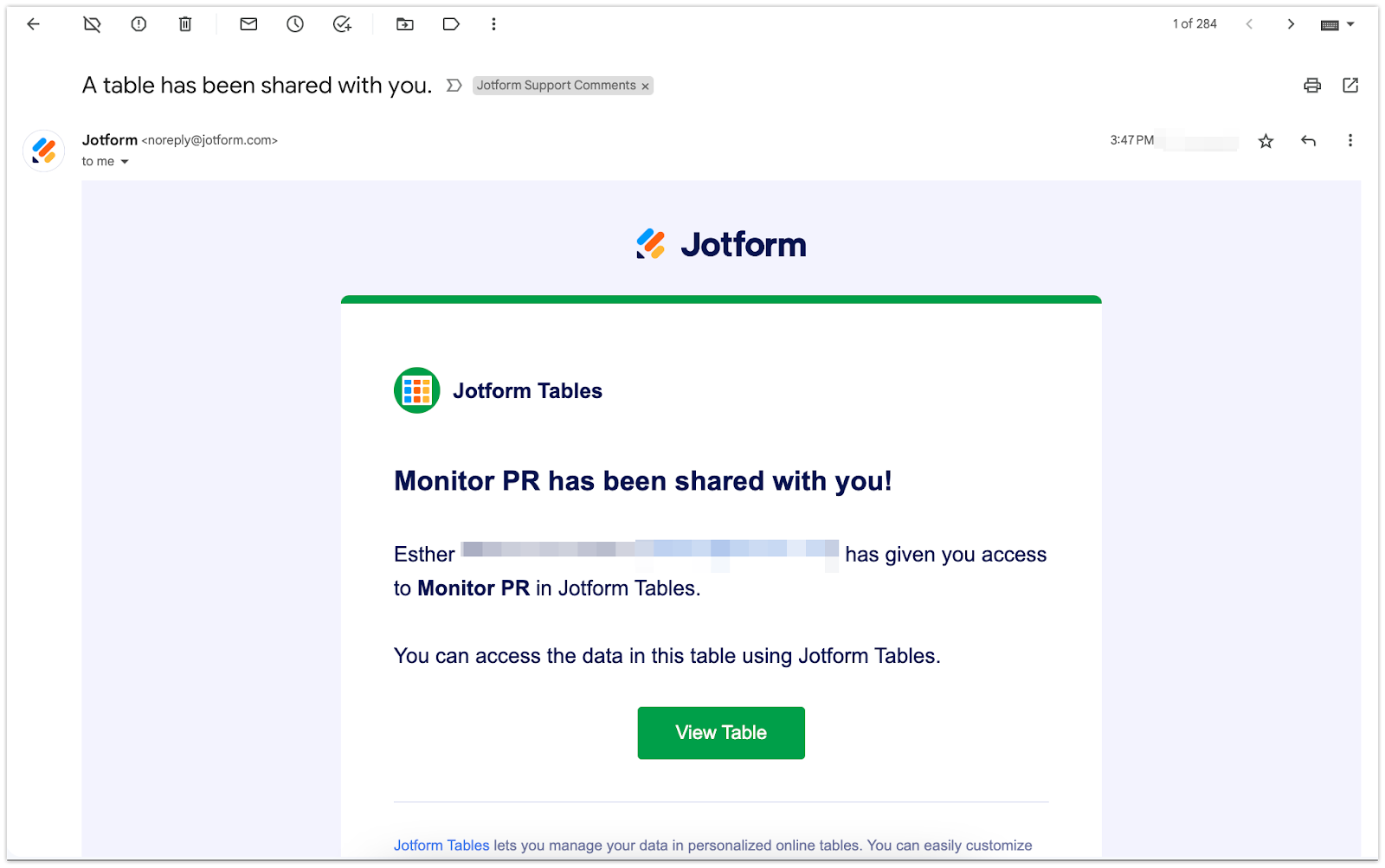Open the Jotform Tables footer link
The height and width of the screenshot is (868, 1385).
coord(441,845)
